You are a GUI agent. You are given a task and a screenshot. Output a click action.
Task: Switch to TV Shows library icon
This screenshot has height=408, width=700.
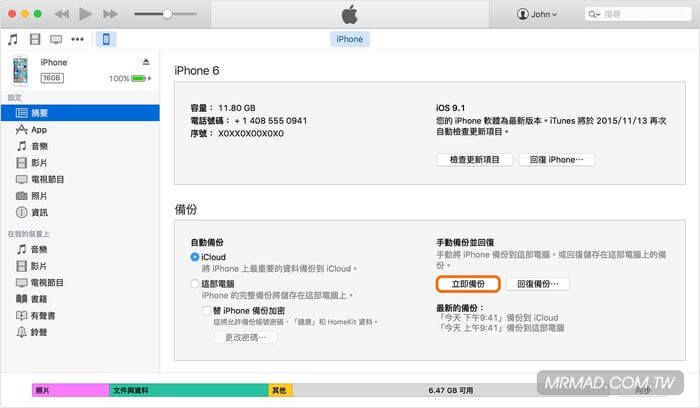56,39
